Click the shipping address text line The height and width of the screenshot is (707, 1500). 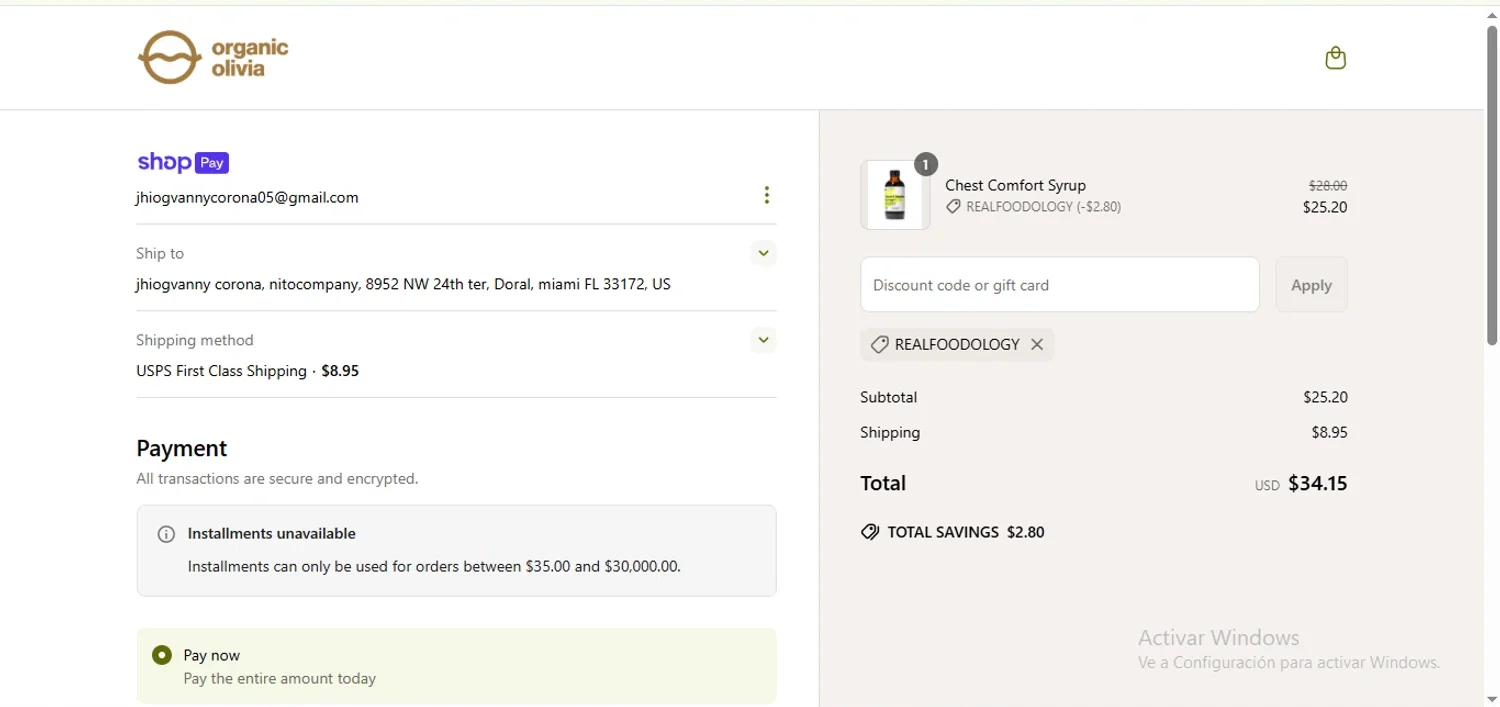[x=403, y=284]
